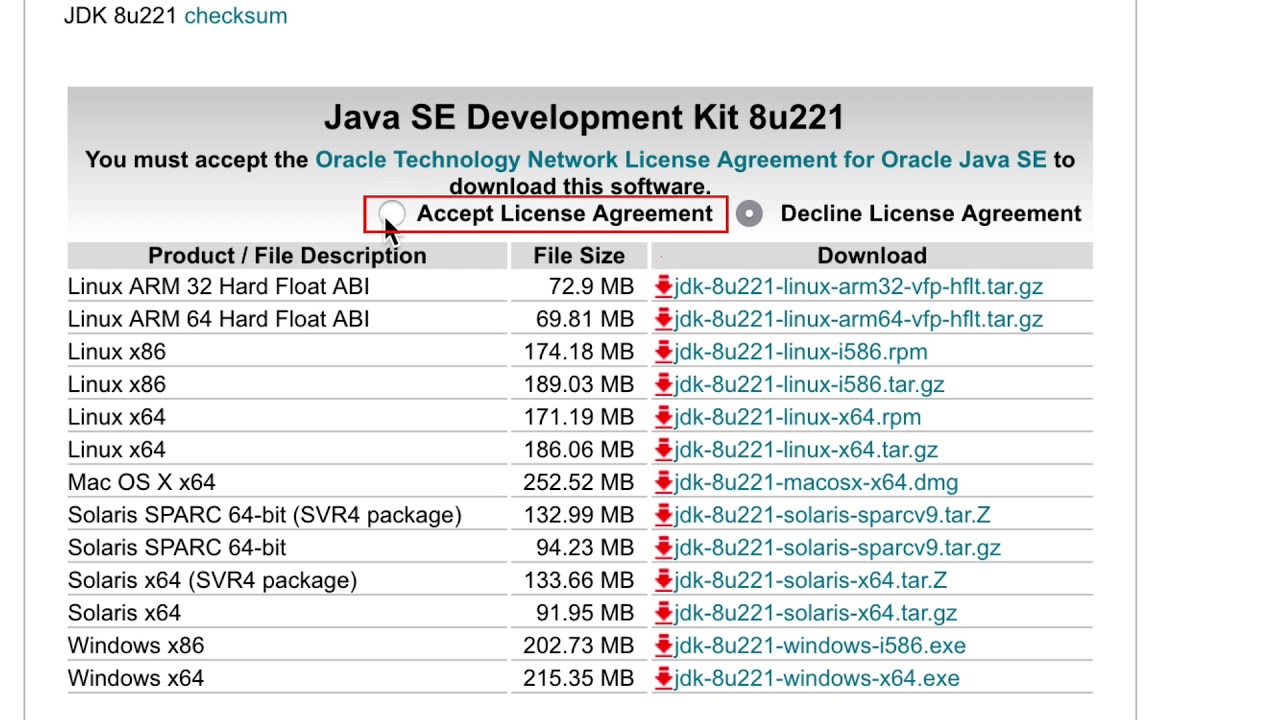Image resolution: width=1280 pixels, height=720 pixels.
Task: Click download icon for linux-arm32-vfp-hflt.tar.gz
Action: [663, 287]
